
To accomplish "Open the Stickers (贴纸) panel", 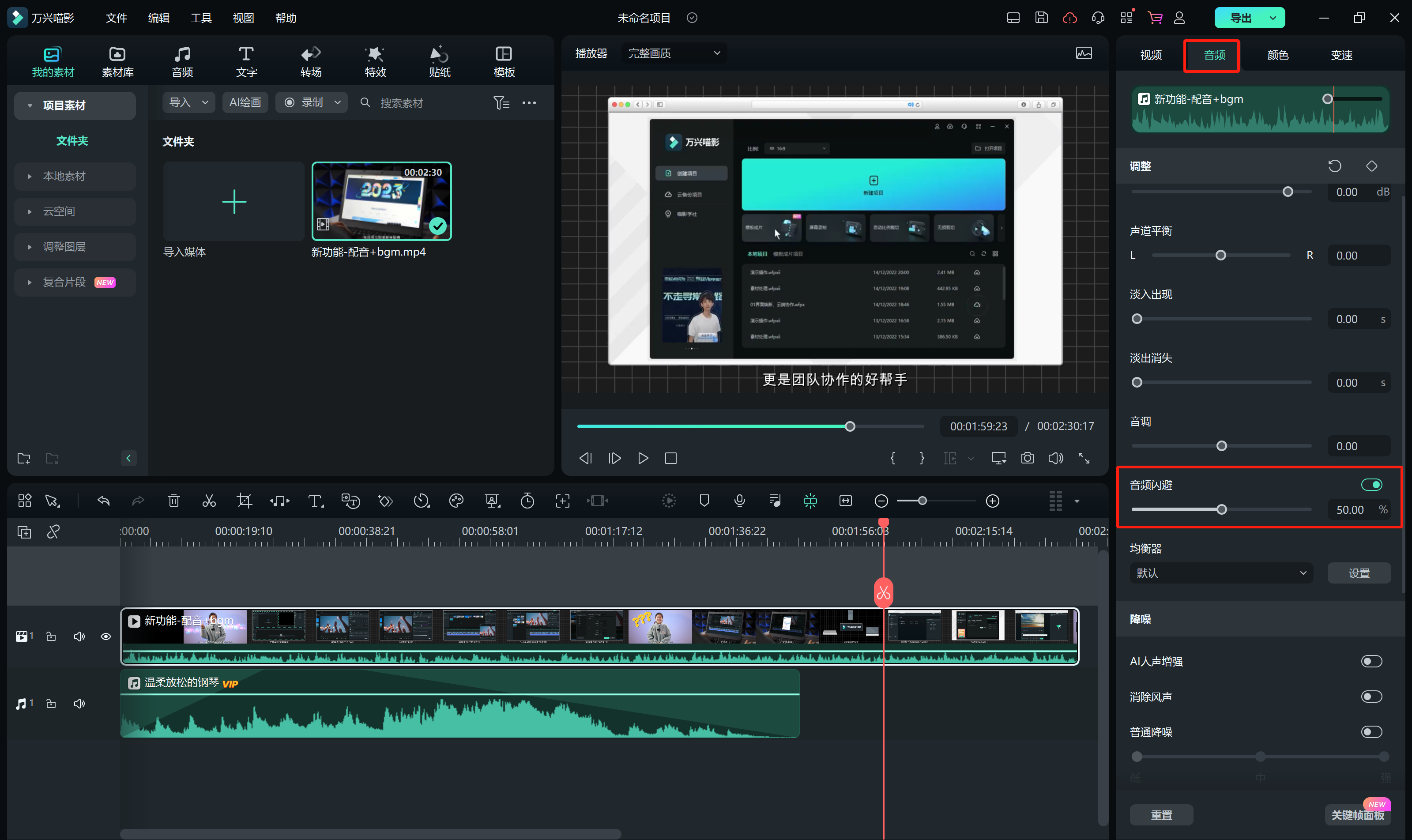I will 440,61.
